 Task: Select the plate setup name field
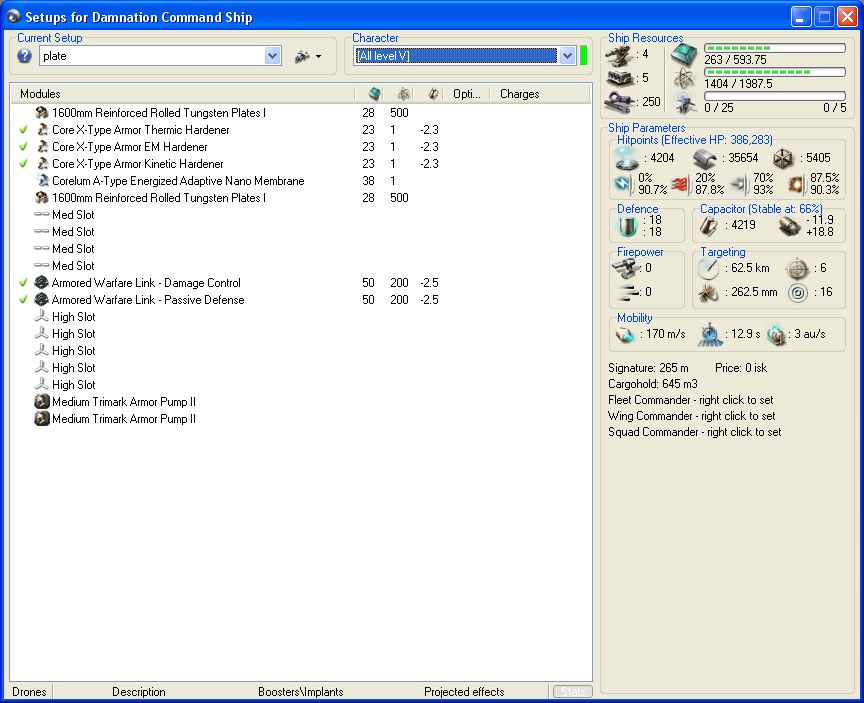point(152,56)
